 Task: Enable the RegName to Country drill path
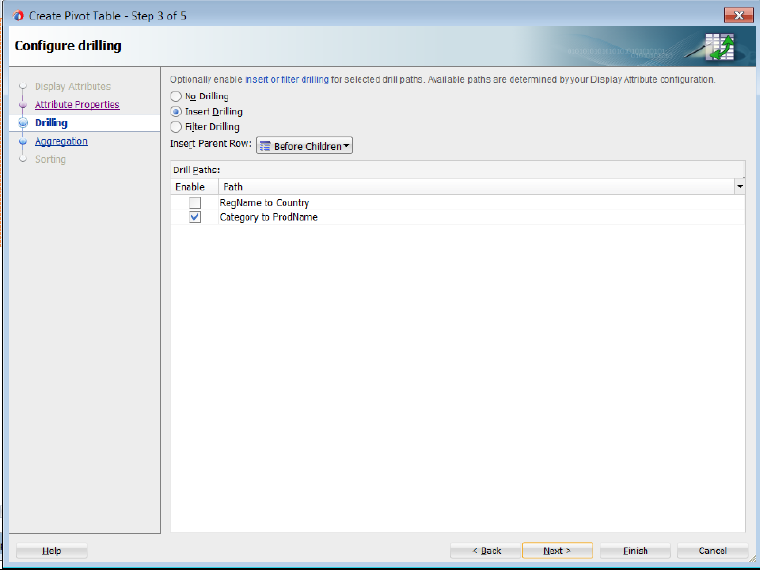(x=195, y=203)
